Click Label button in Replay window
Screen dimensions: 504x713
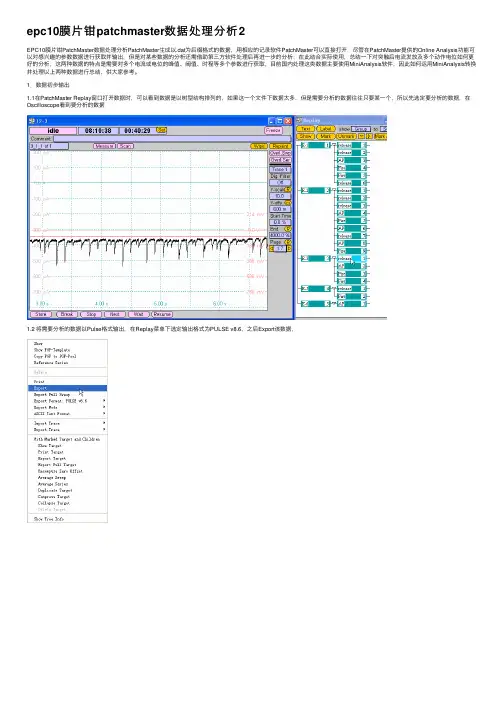(326, 129)
